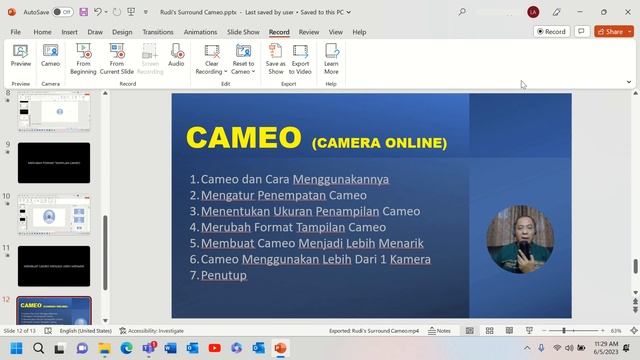Click English (United States) language indicator
640x360 pixels.
pyautogui.click(x=86, y=331)
